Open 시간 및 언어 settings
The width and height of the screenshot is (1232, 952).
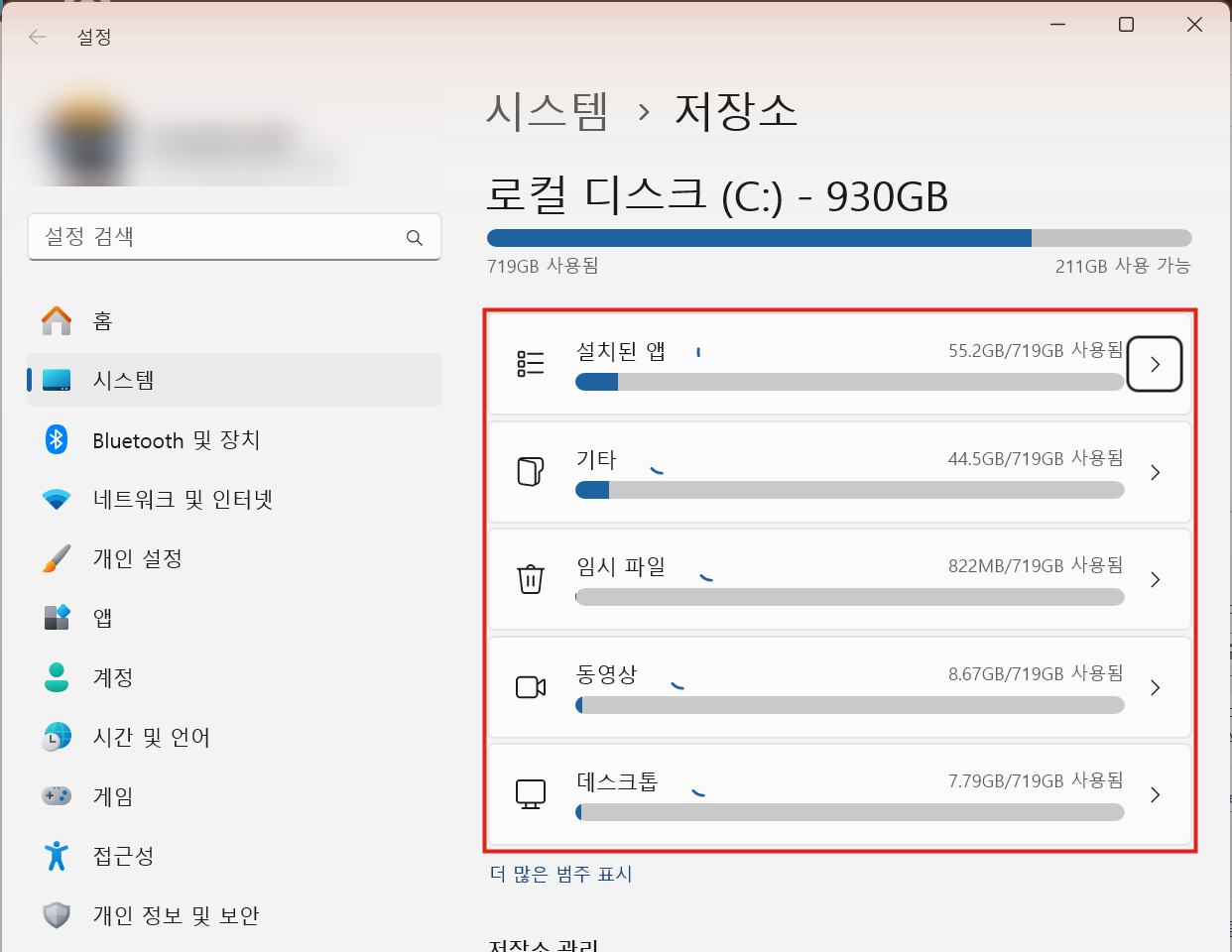click(x=234, y=737)
